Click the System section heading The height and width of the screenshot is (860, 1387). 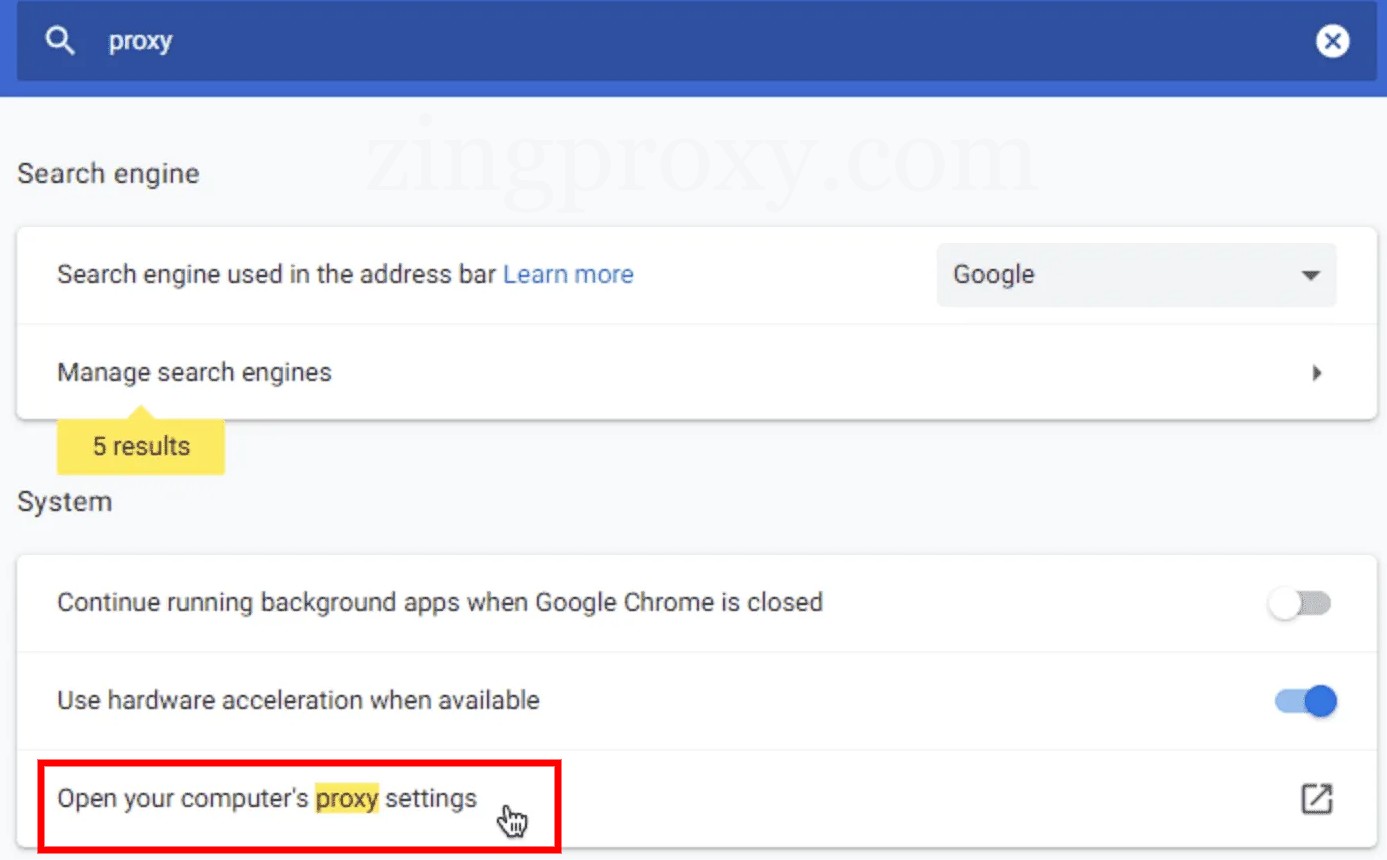[64, 501]
